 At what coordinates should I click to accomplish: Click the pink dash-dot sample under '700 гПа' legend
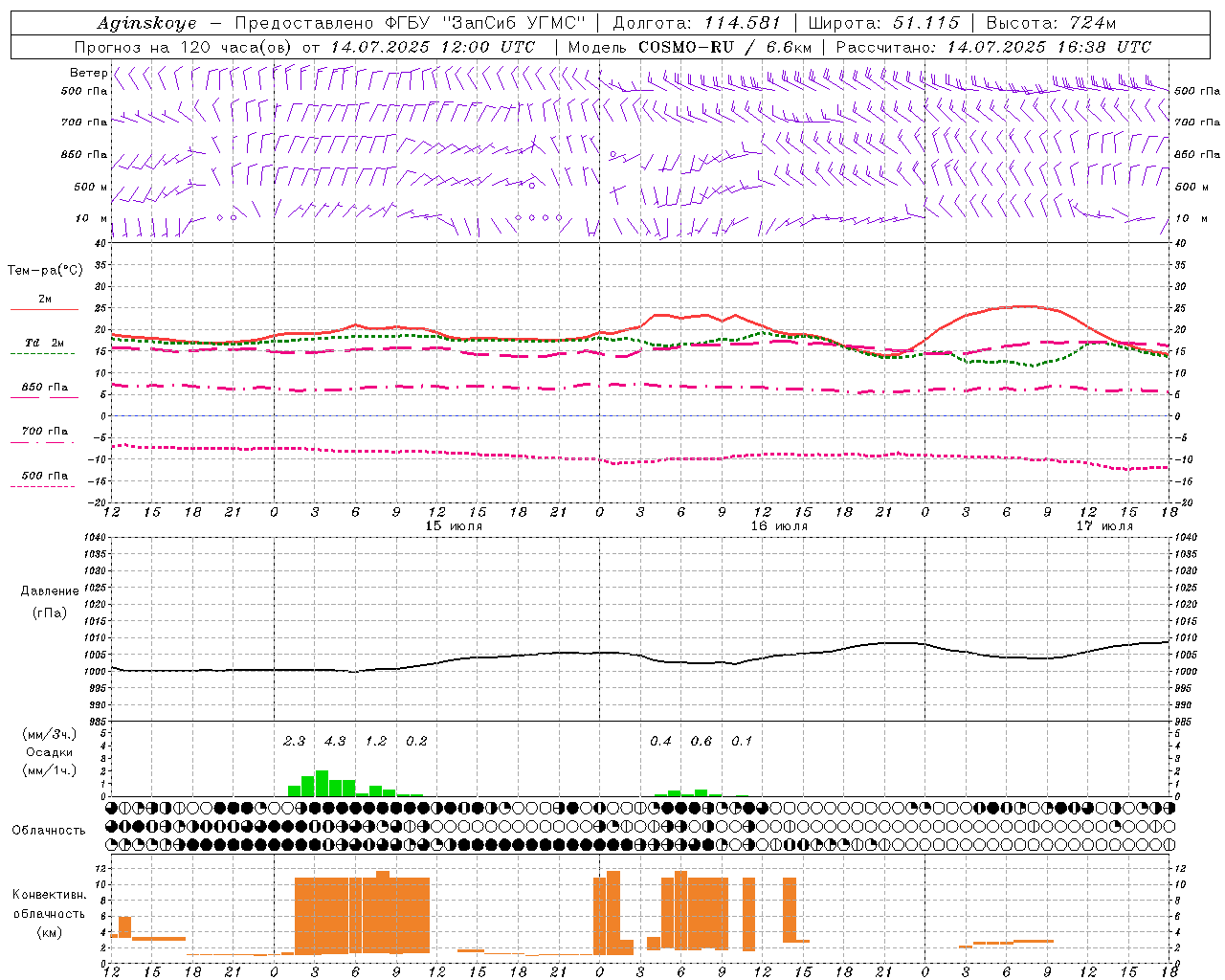coord(44,442)
